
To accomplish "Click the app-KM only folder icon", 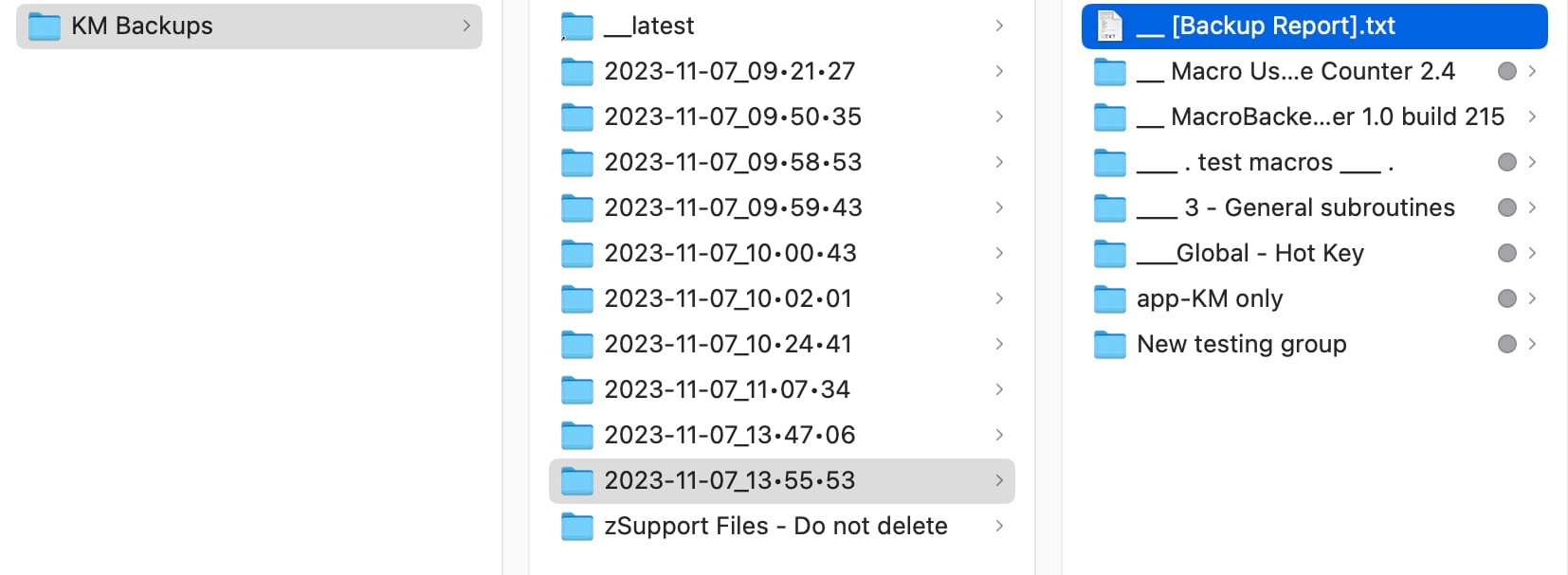I will click(1110, 299).
